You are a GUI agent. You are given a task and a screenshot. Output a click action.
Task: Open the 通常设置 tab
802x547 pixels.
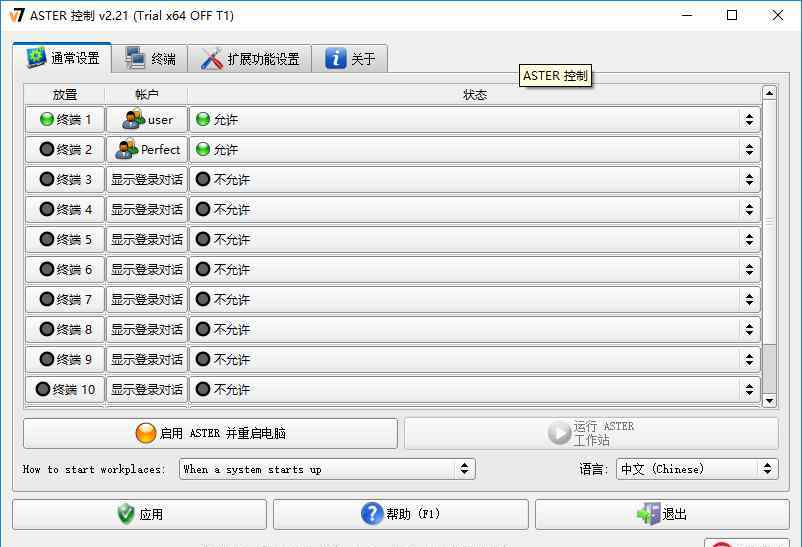pos(62,58)
